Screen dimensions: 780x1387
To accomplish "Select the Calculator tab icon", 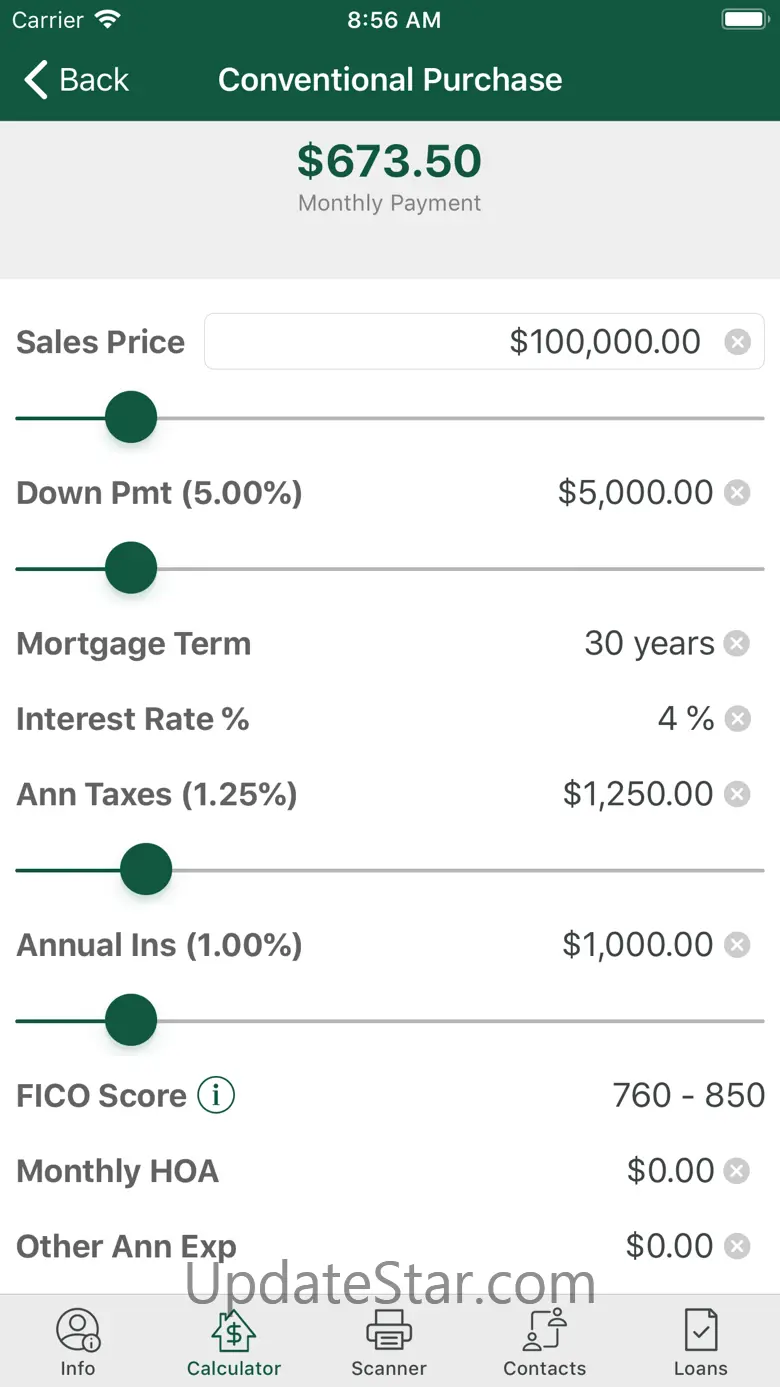I will (233, 1330).
